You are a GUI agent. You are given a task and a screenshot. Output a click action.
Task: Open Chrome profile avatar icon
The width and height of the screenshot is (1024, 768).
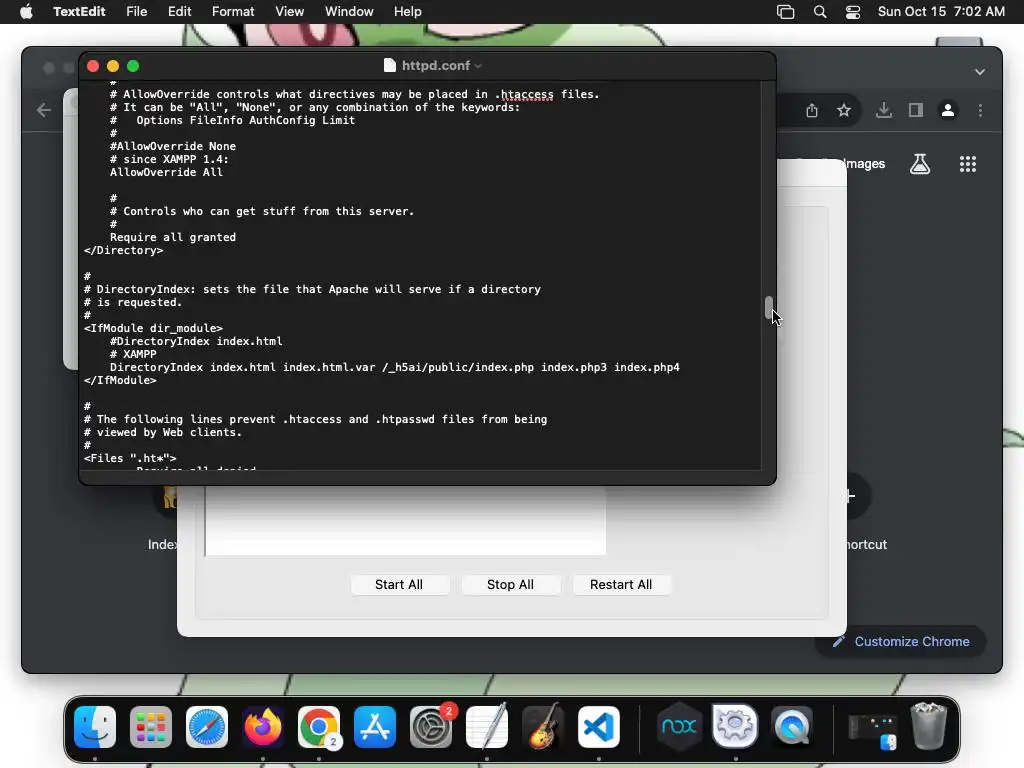(948, 110)
